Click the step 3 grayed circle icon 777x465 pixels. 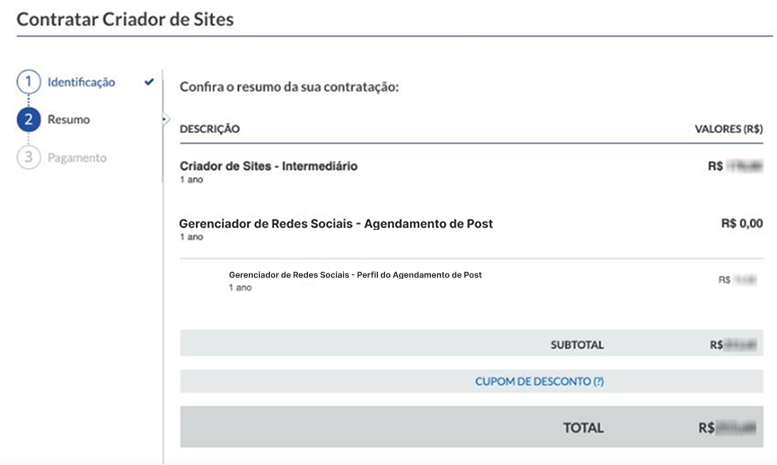click(x=28, y=157)
